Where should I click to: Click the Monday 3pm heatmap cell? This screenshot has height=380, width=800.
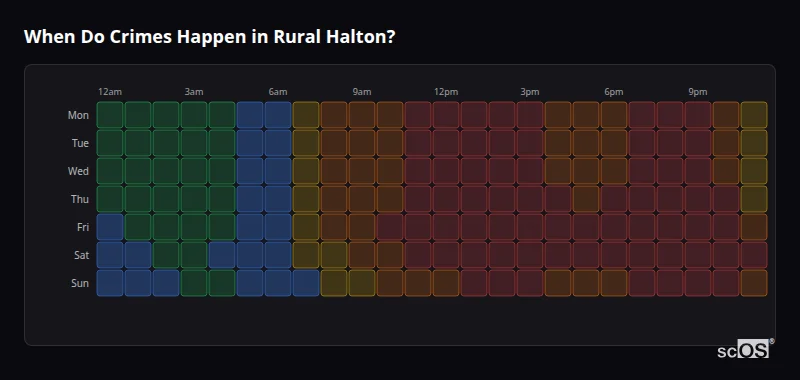click(x=530, y=115)
